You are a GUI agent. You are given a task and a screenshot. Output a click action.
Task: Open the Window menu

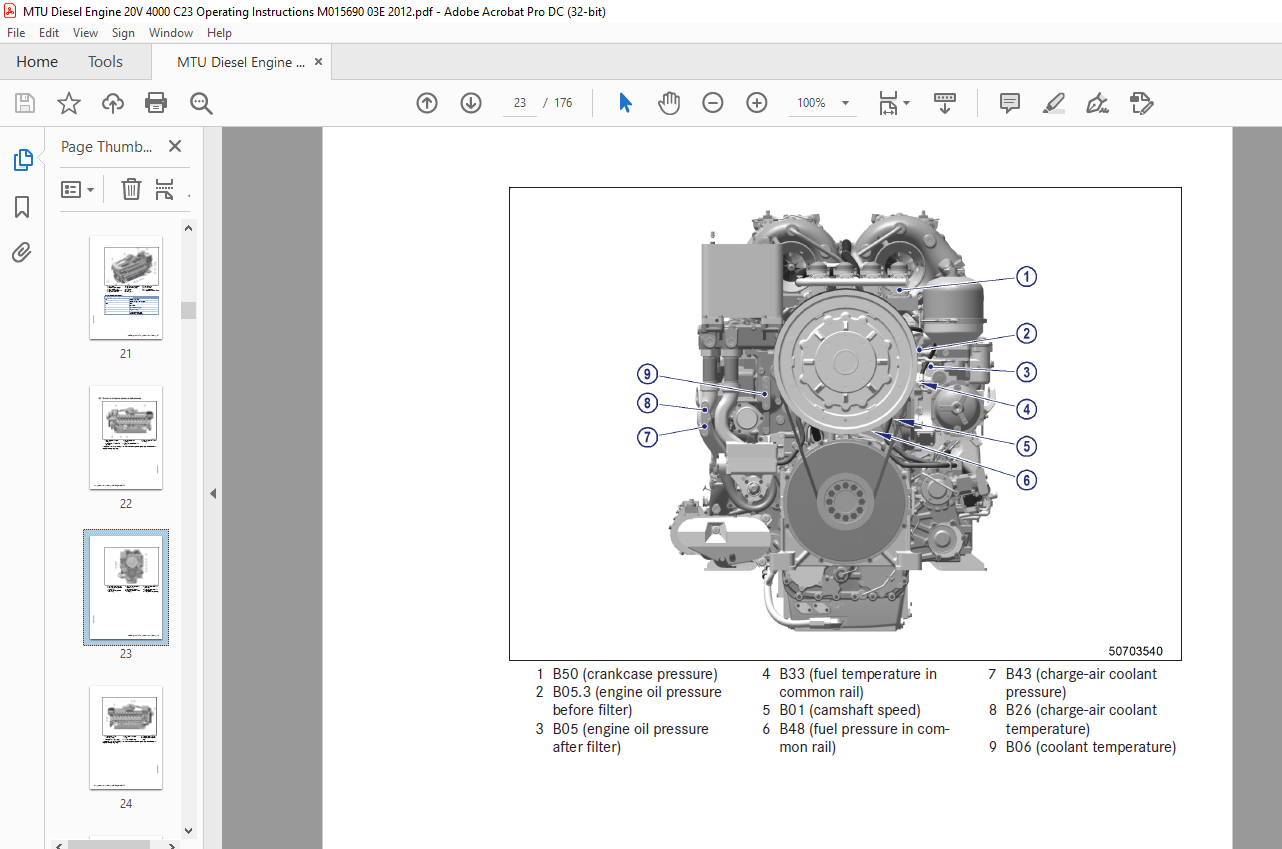[171, 33]
